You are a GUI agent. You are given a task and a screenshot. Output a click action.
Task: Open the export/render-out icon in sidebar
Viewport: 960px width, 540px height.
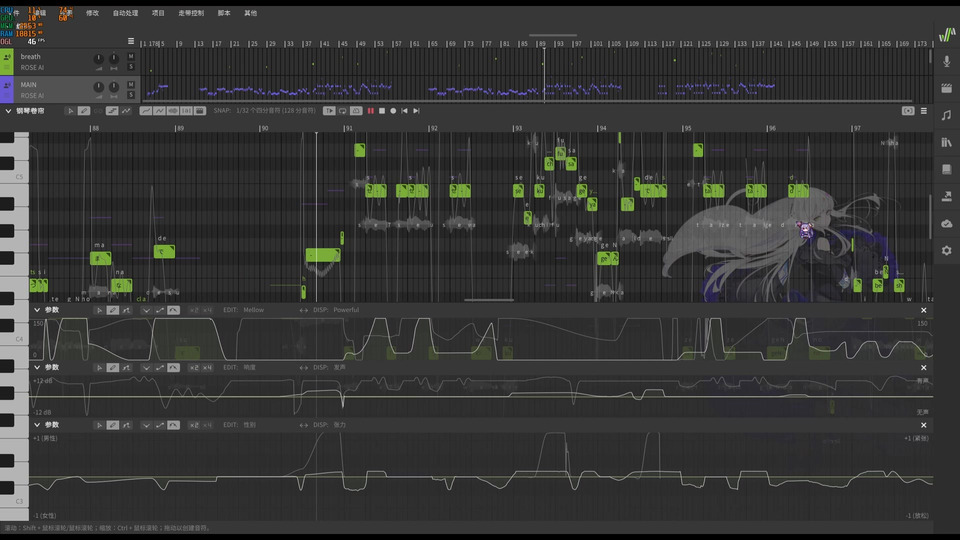[947, 196]
